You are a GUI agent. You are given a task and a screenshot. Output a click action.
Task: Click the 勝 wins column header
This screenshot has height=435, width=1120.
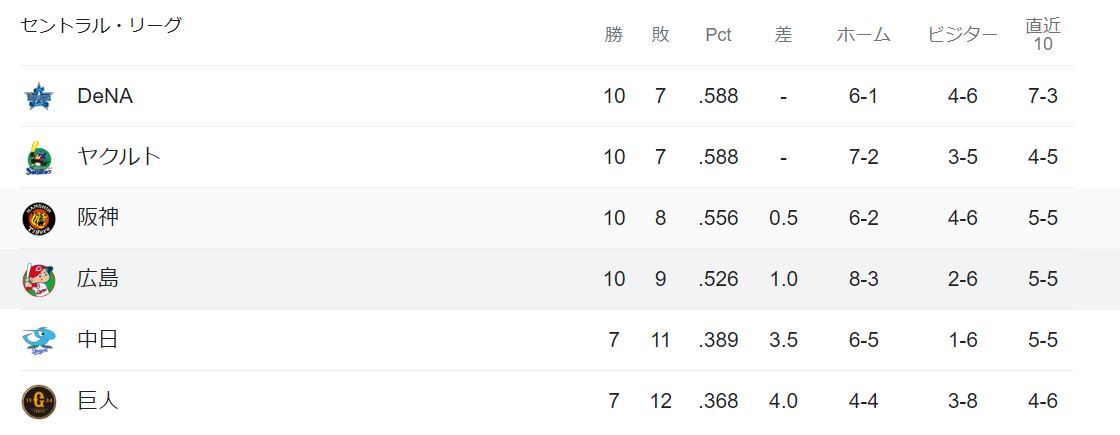click(614, 35)
